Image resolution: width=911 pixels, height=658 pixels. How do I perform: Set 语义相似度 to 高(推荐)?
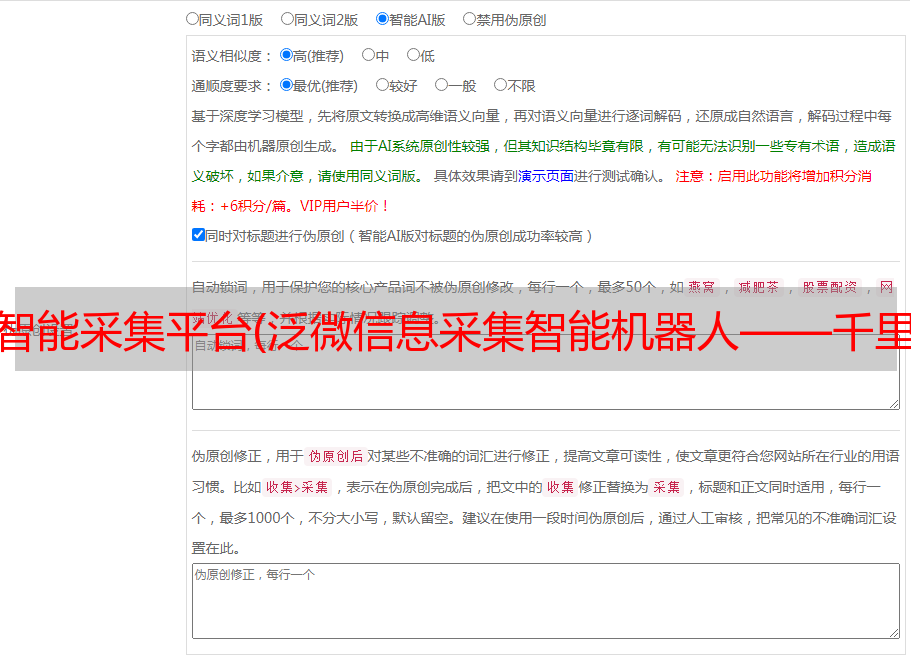tap(286, 55)
